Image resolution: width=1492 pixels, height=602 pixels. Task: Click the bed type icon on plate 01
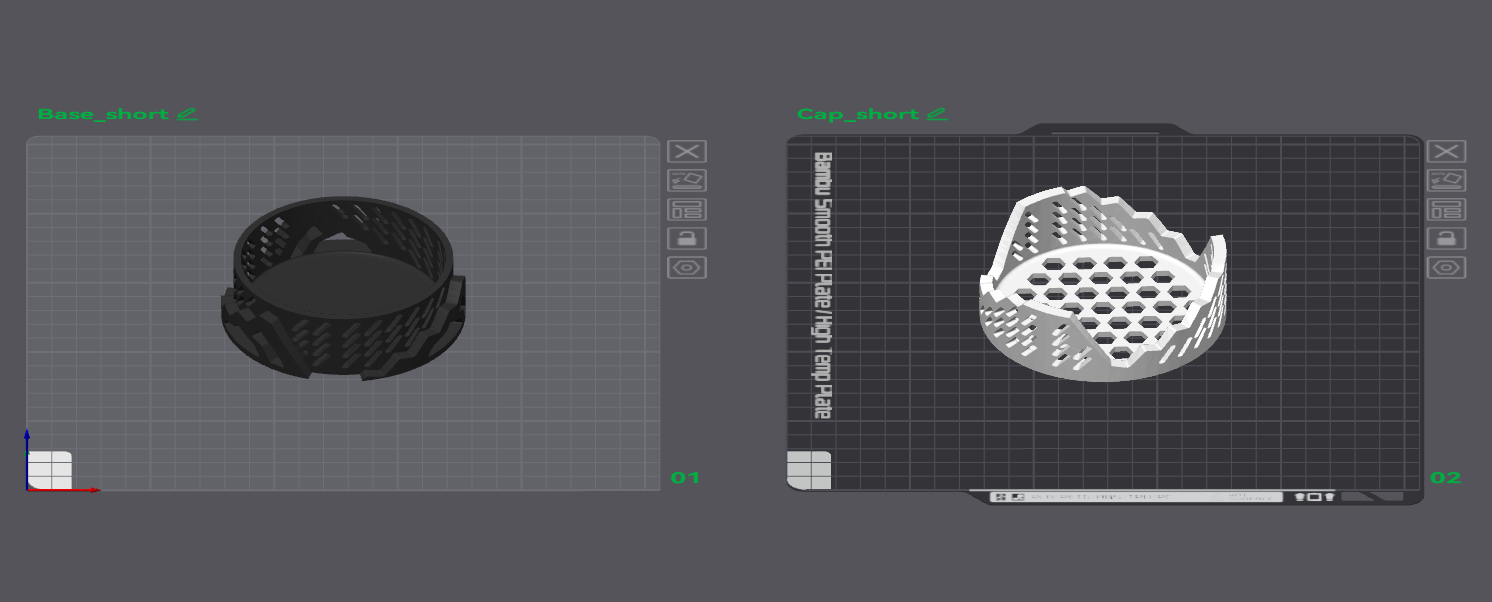tap(50, 469)
